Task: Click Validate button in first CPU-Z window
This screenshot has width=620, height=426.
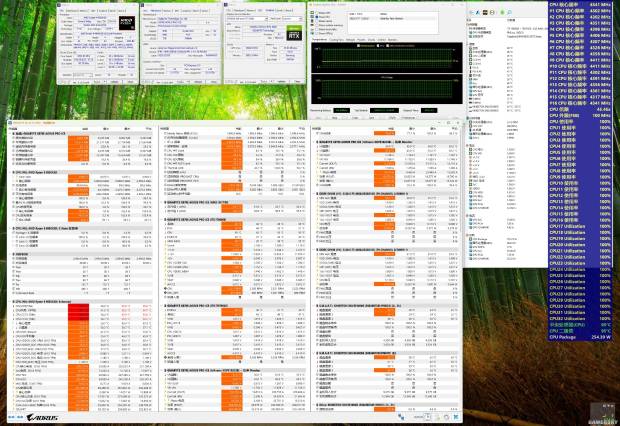Action: tap(114, 82)
